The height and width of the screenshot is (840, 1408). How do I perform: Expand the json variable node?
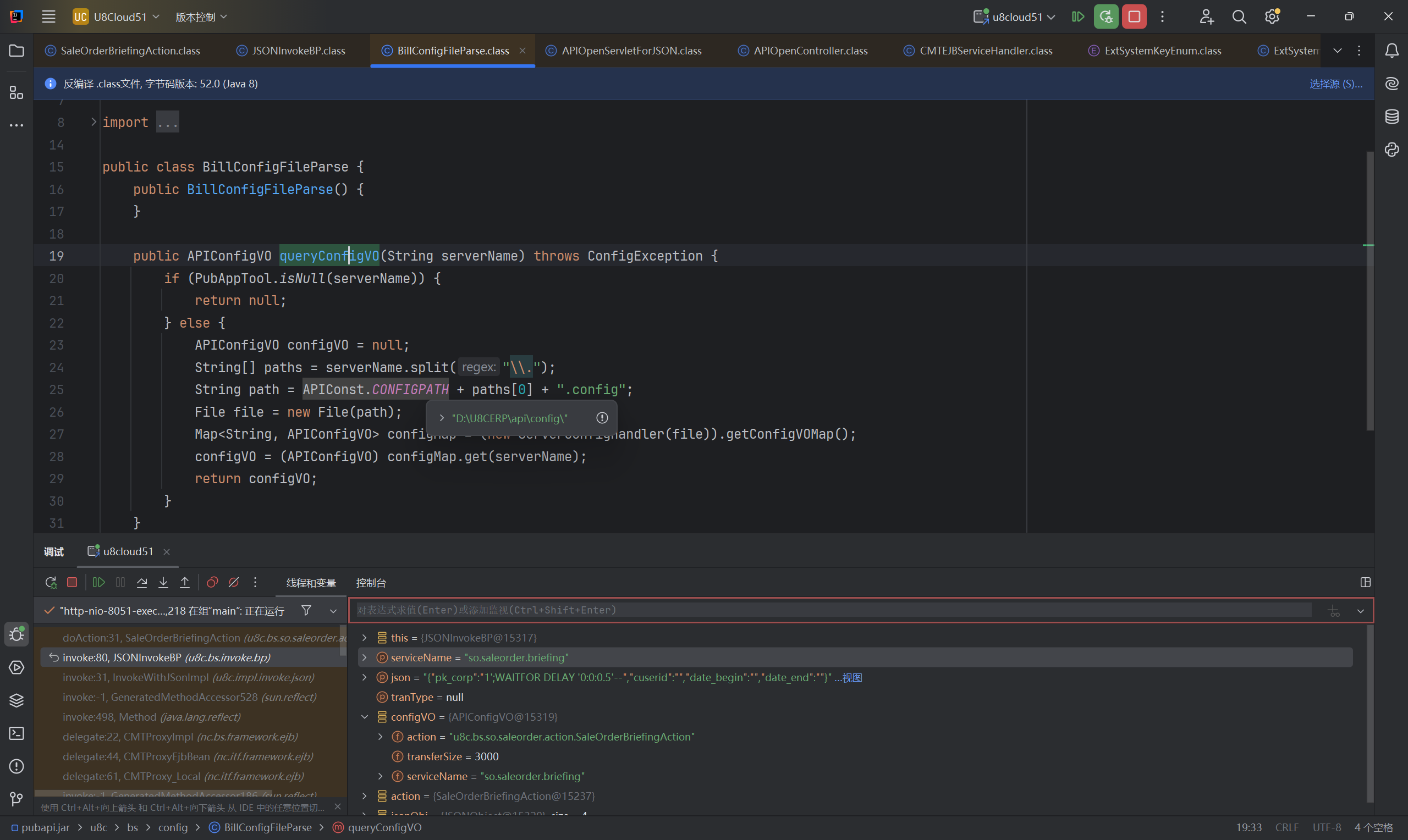coord(365,677)
